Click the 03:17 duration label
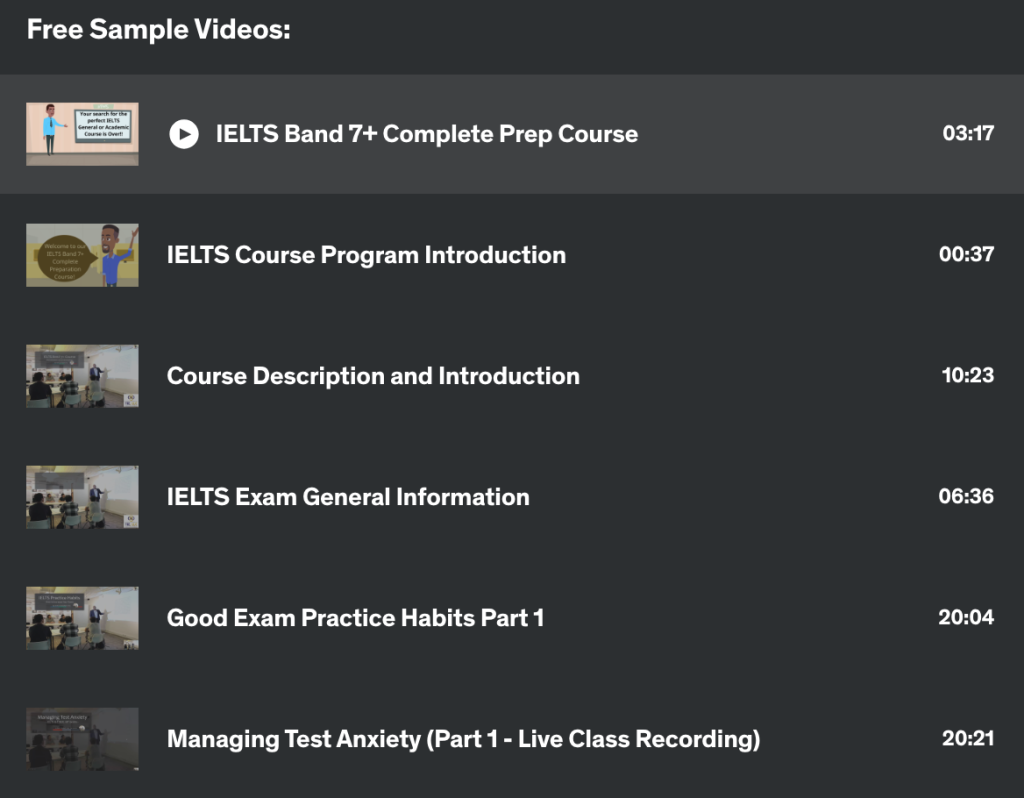Viewport: 1024px width, 798px height. (x=968, y=133)
